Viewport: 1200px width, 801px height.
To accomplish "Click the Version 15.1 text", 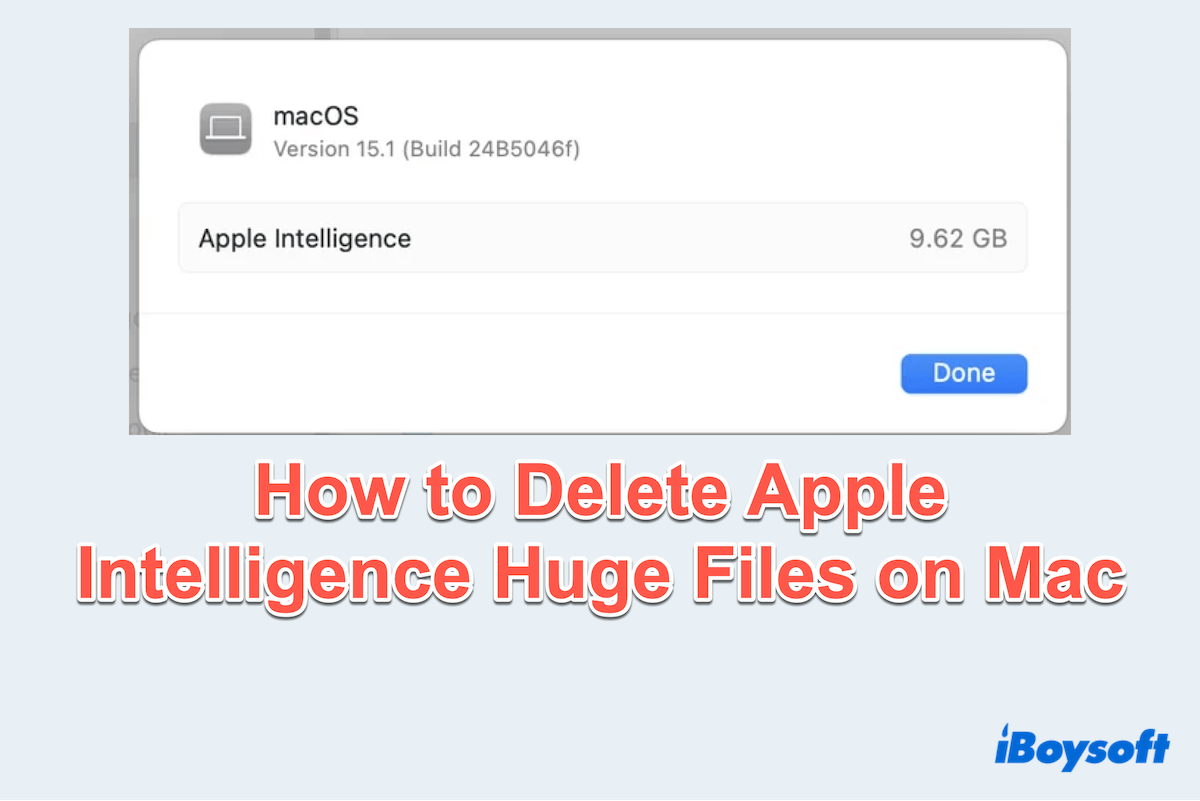I will (335, 149).
